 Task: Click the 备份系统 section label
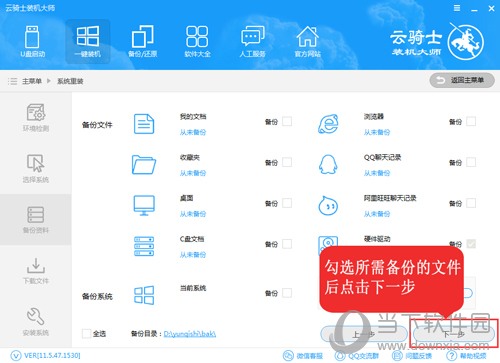point(97,296)
